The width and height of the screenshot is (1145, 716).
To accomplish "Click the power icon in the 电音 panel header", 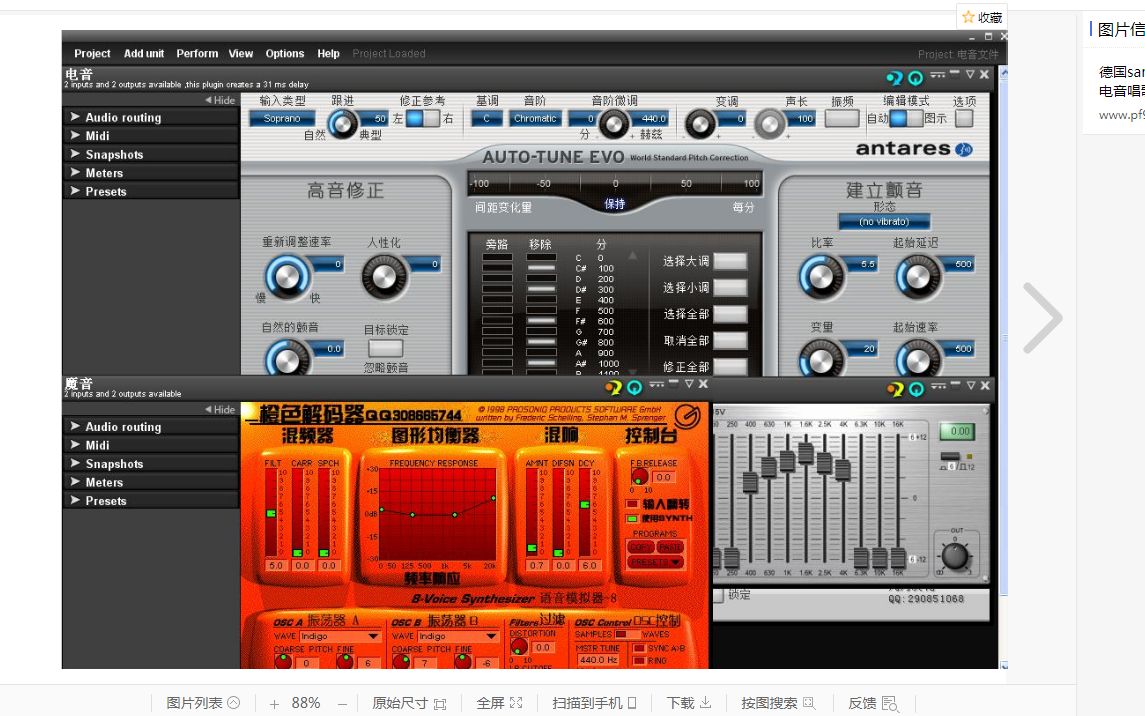I will (915, 78).
